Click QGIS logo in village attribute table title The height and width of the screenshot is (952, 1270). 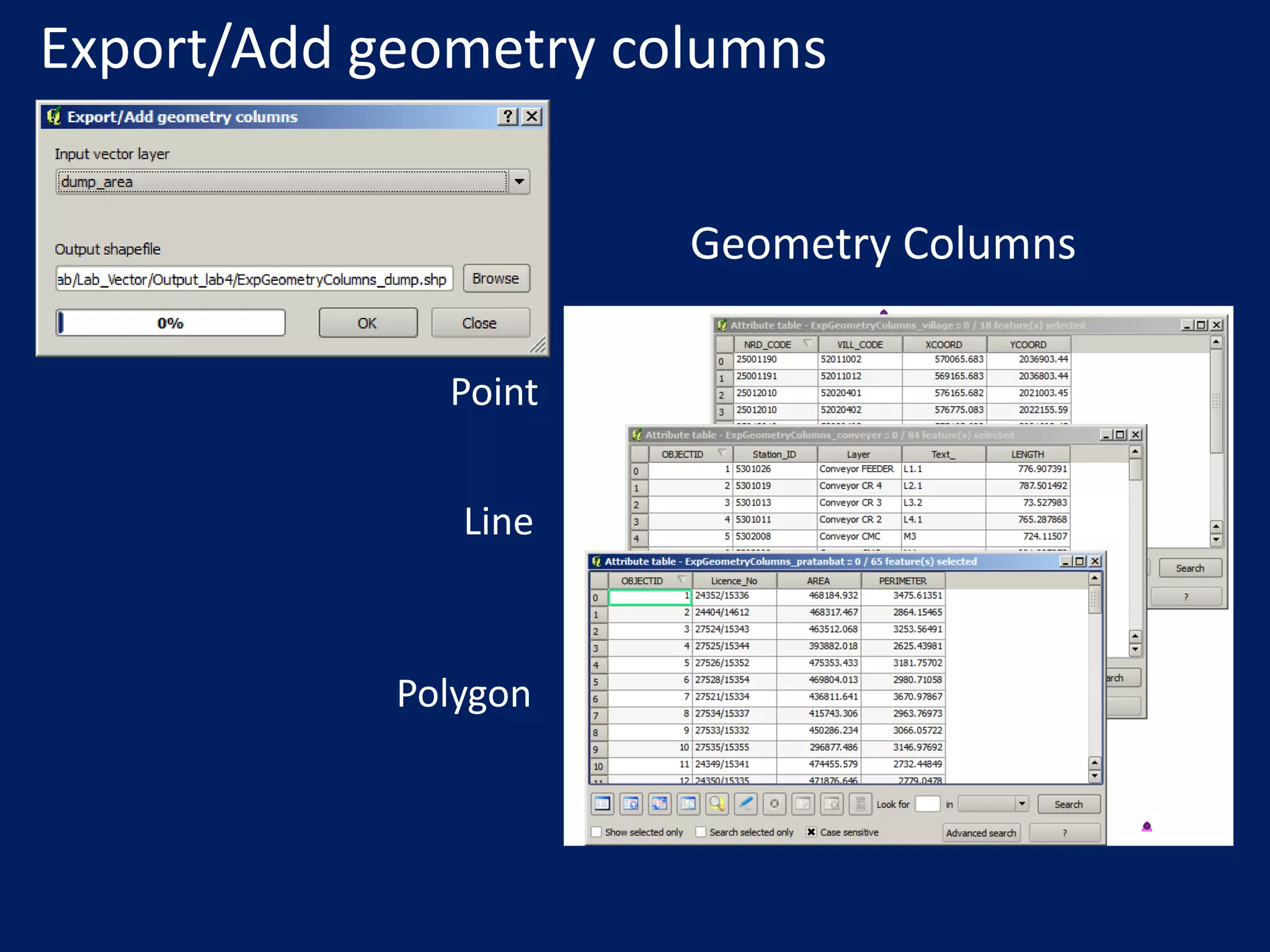coord(722,325)
